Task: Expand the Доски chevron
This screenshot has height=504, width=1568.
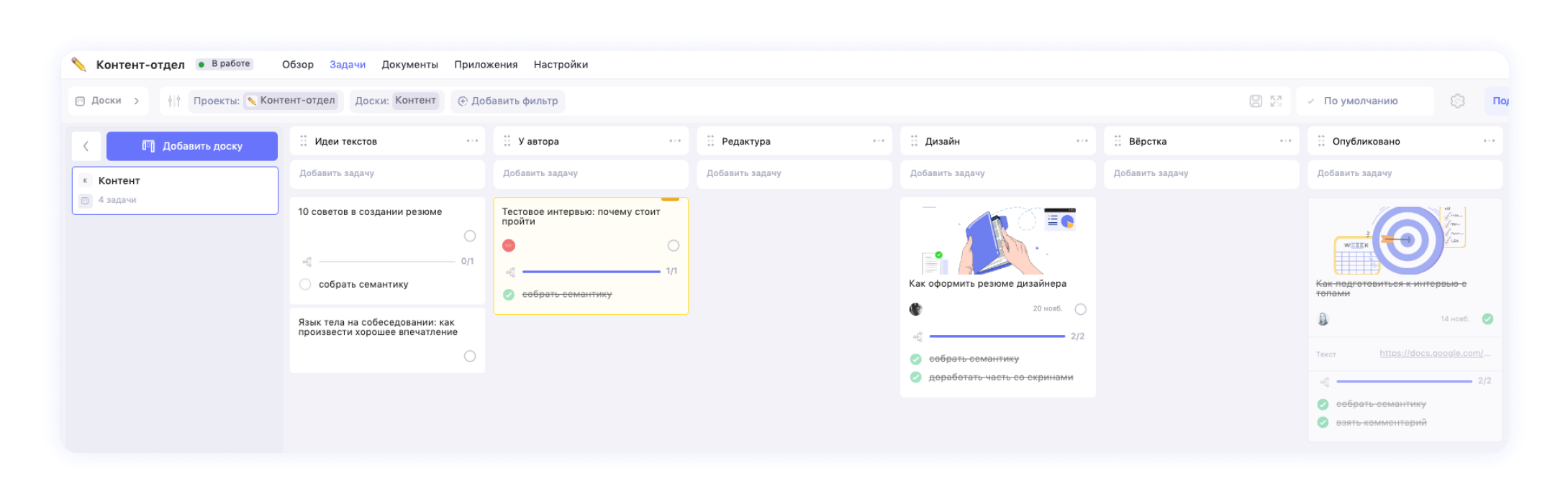Action: click(x=136, y=101)
